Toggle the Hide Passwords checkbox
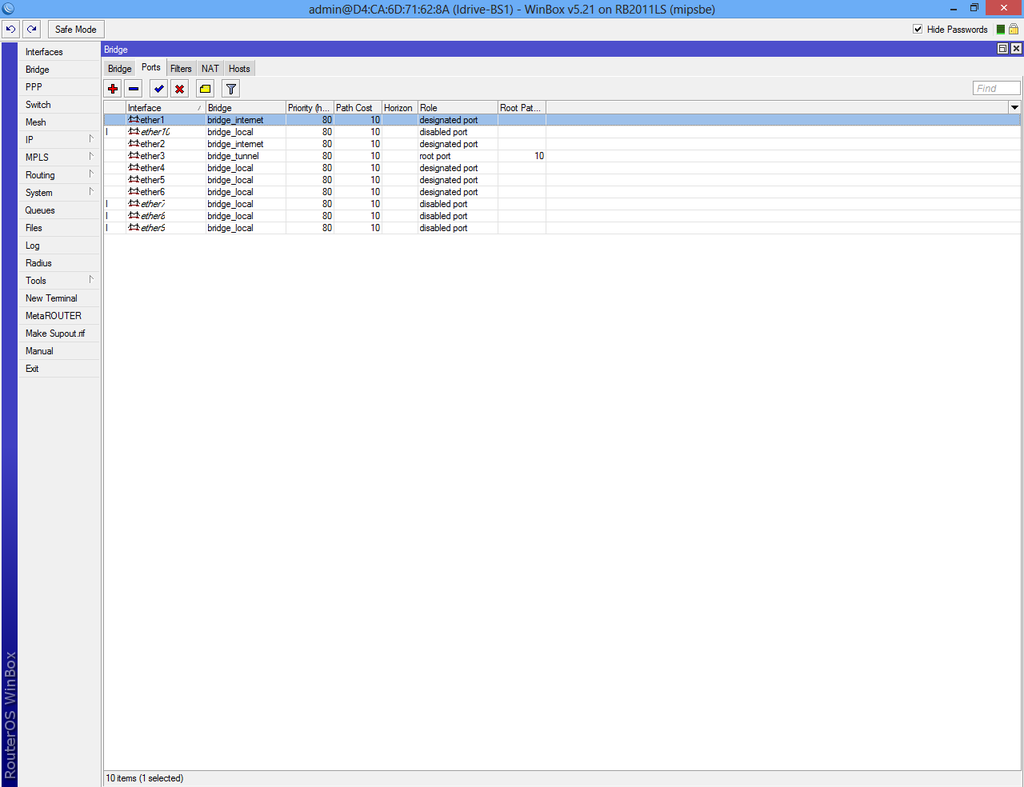Viewport: 1024px width, 787px height. point(918,29)
